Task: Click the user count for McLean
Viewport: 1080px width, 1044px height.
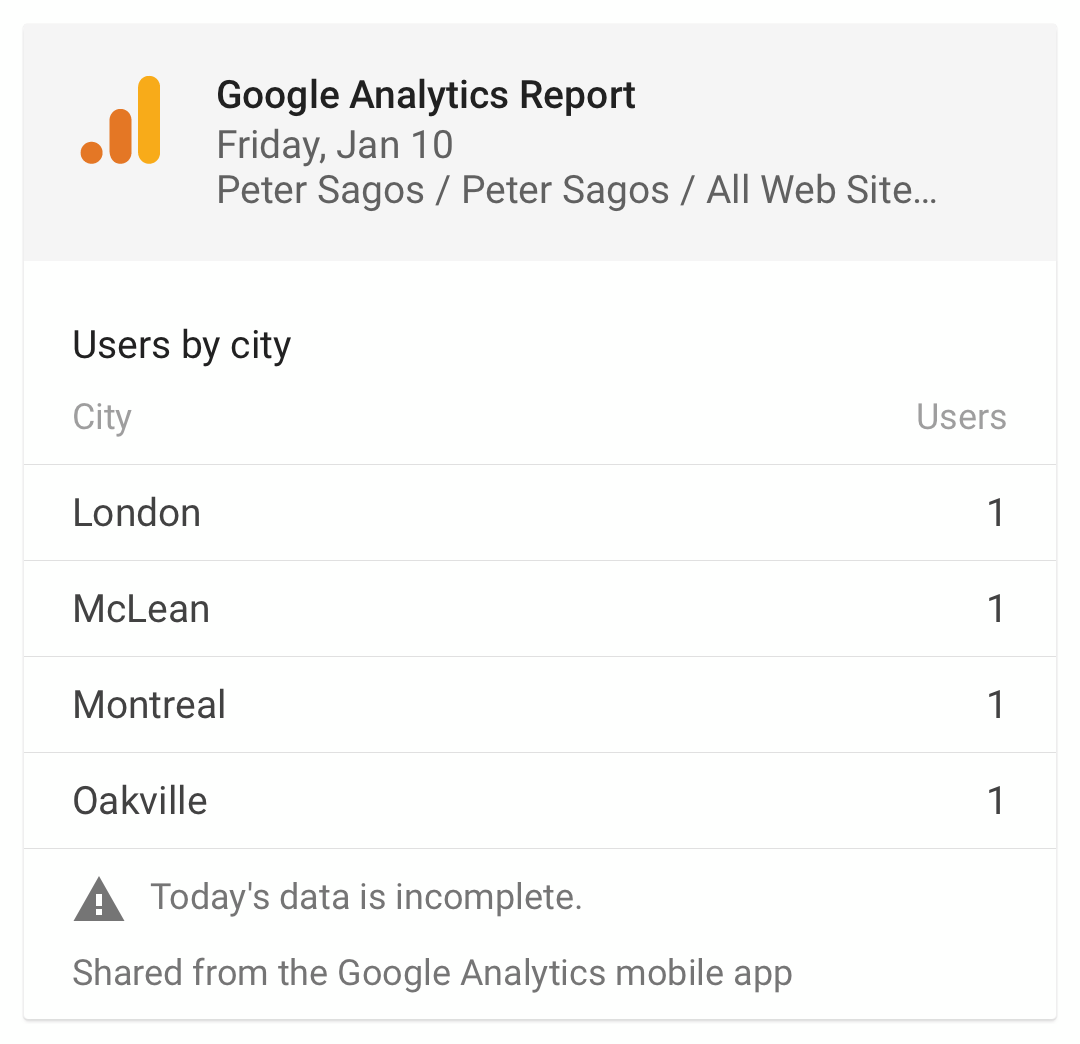Action: pyautogui.click(x=996, y=609)
